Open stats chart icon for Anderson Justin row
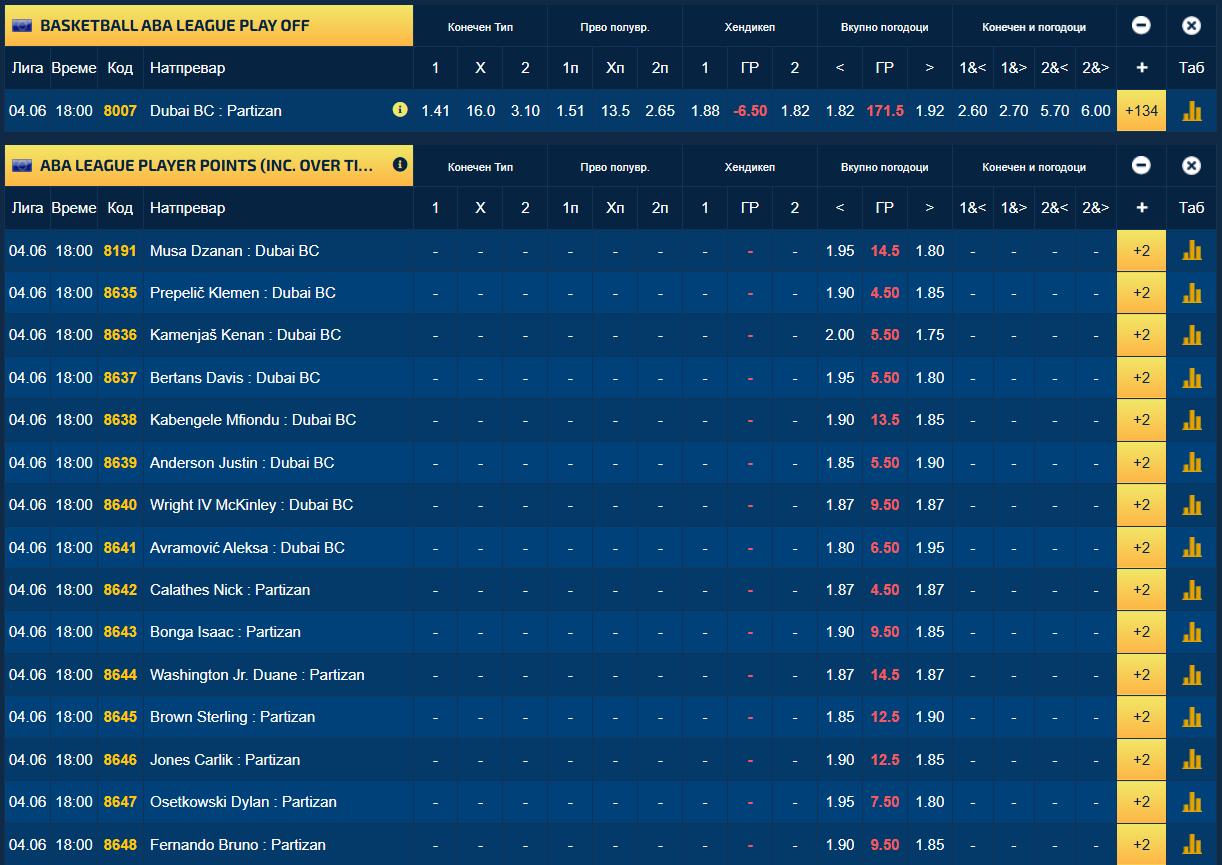The width and height of the screenshot is (1222, 865). click(x=1191, y=463)
